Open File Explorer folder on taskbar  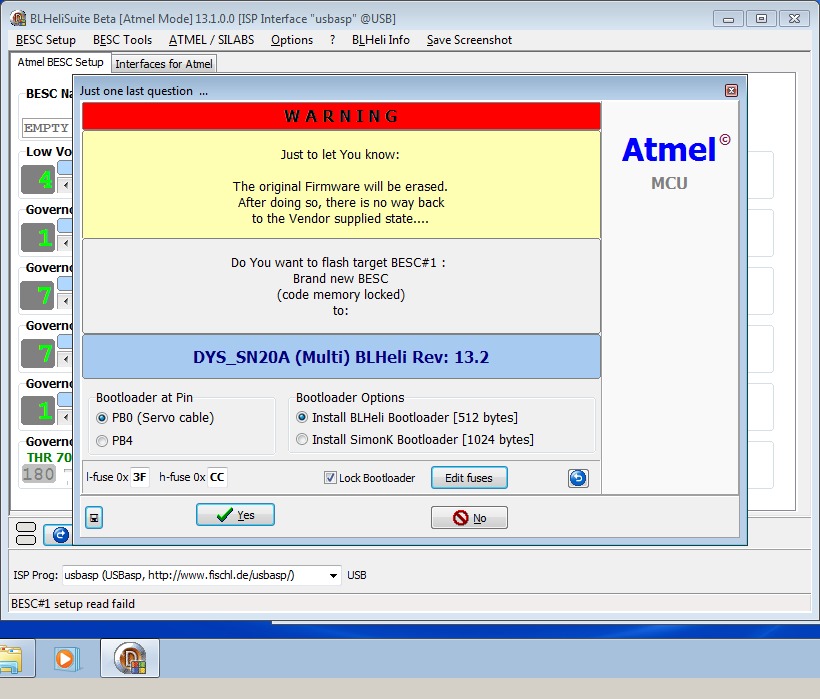[x=12, y=658]
